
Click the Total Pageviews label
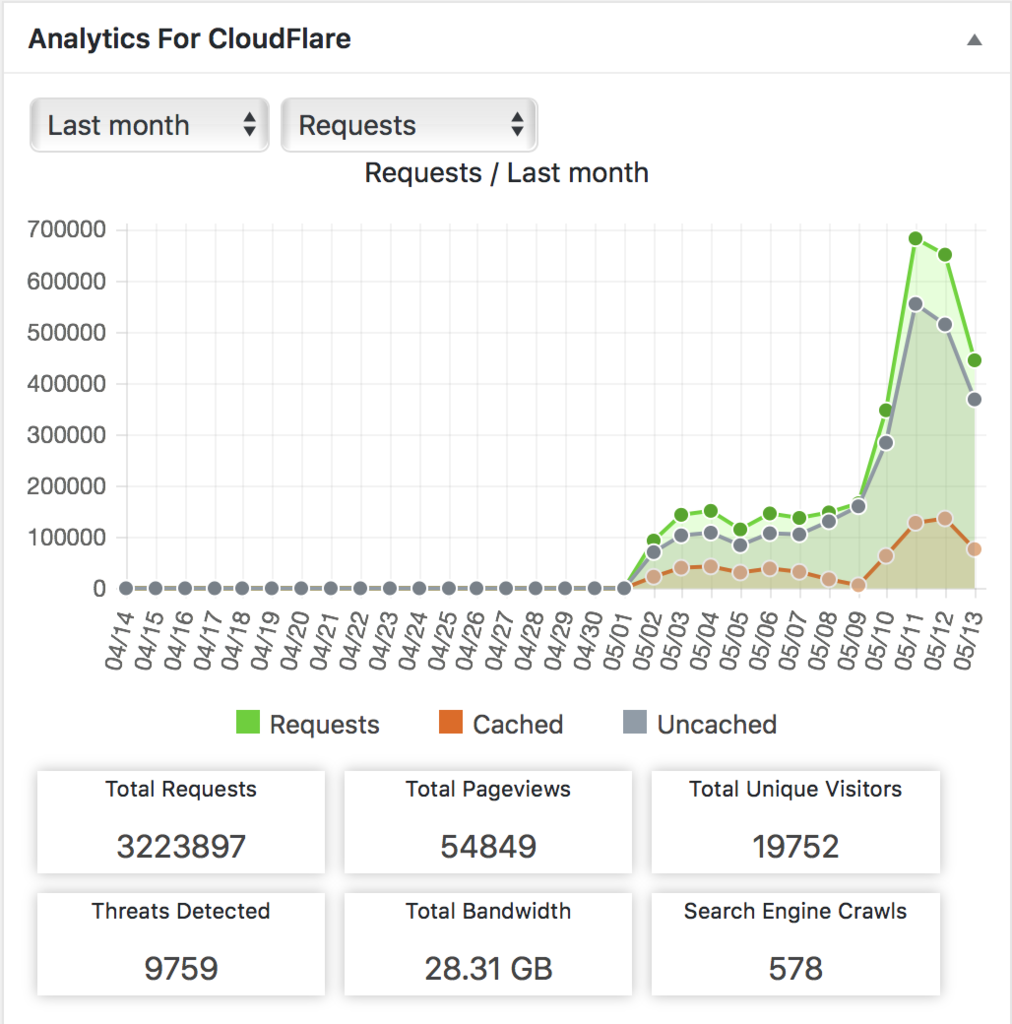[488, 789]
